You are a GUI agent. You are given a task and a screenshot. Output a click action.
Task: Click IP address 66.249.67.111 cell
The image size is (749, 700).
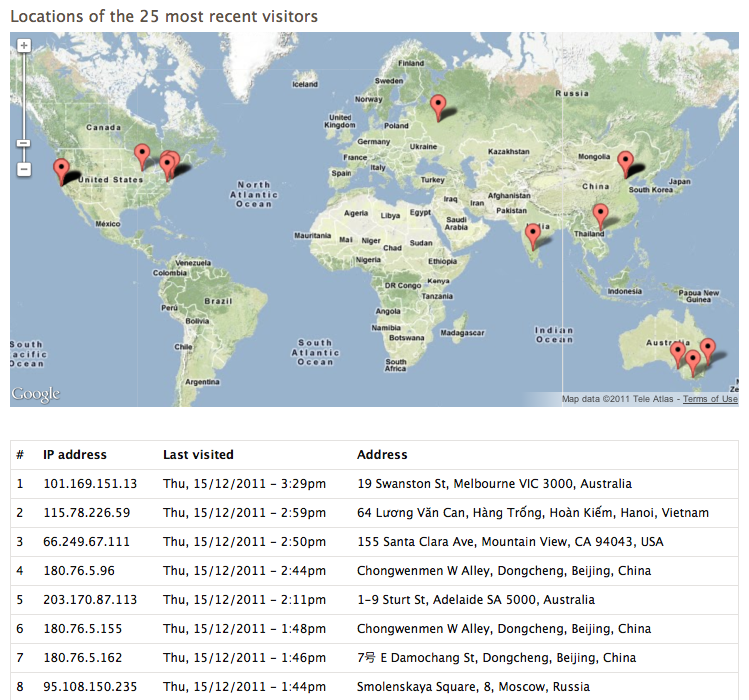[x=86, y=542]
